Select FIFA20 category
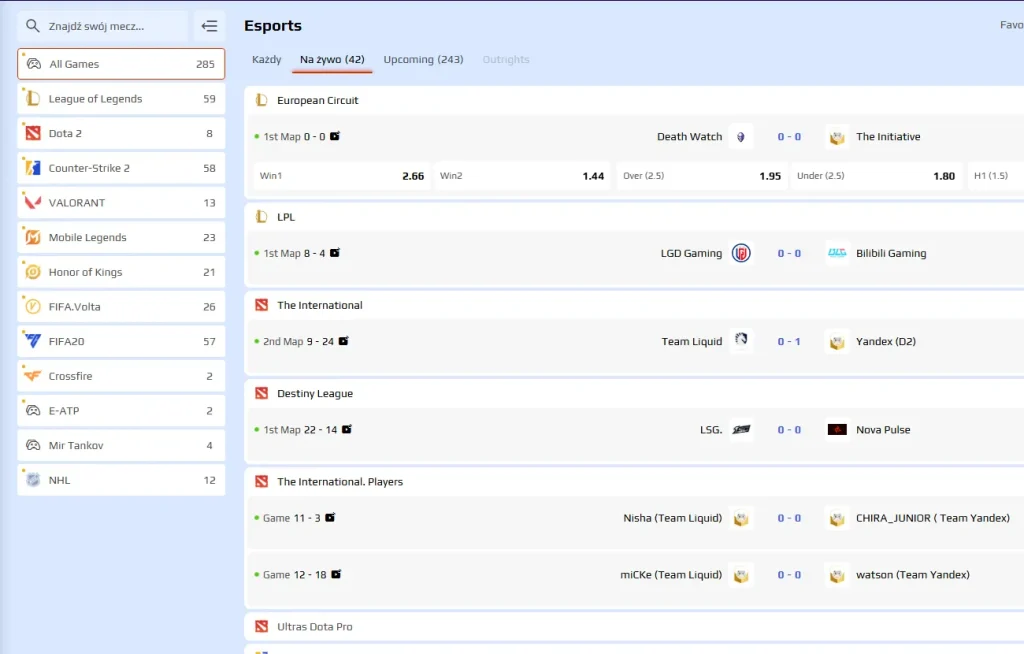 click(x=121, y=341)
